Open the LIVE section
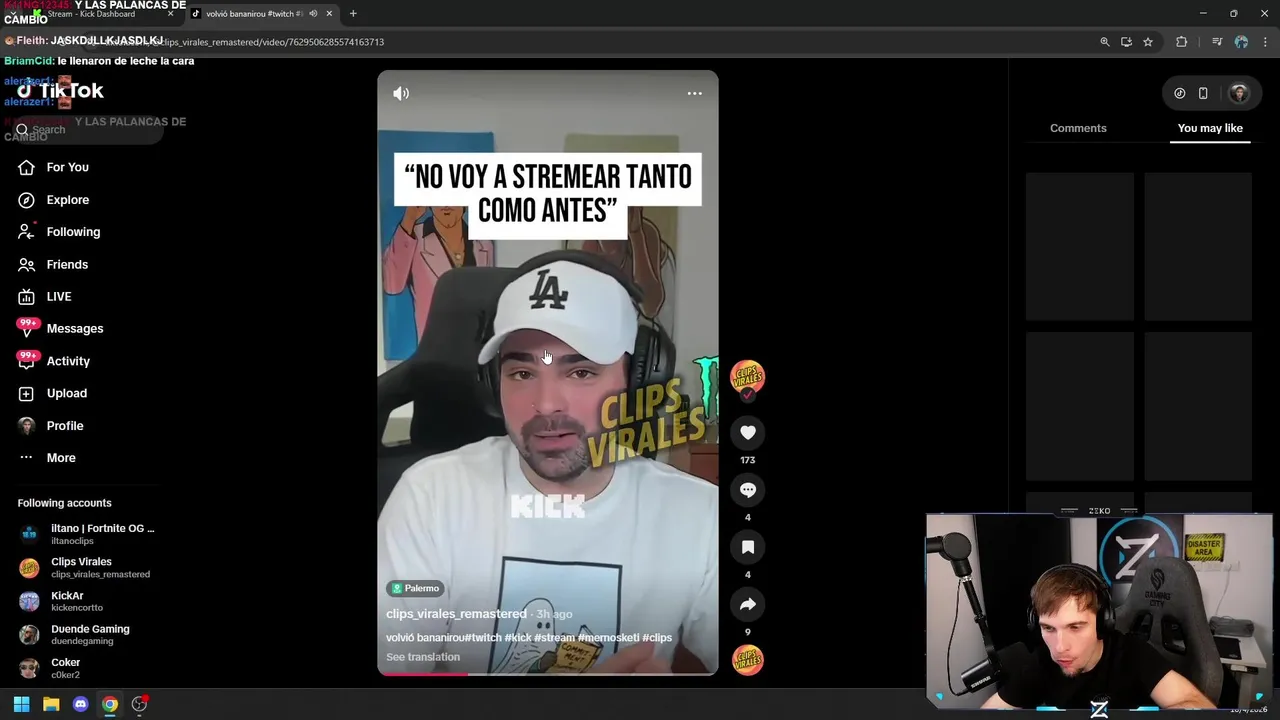The image size is (1280, 720). click(x=59, y=297)
